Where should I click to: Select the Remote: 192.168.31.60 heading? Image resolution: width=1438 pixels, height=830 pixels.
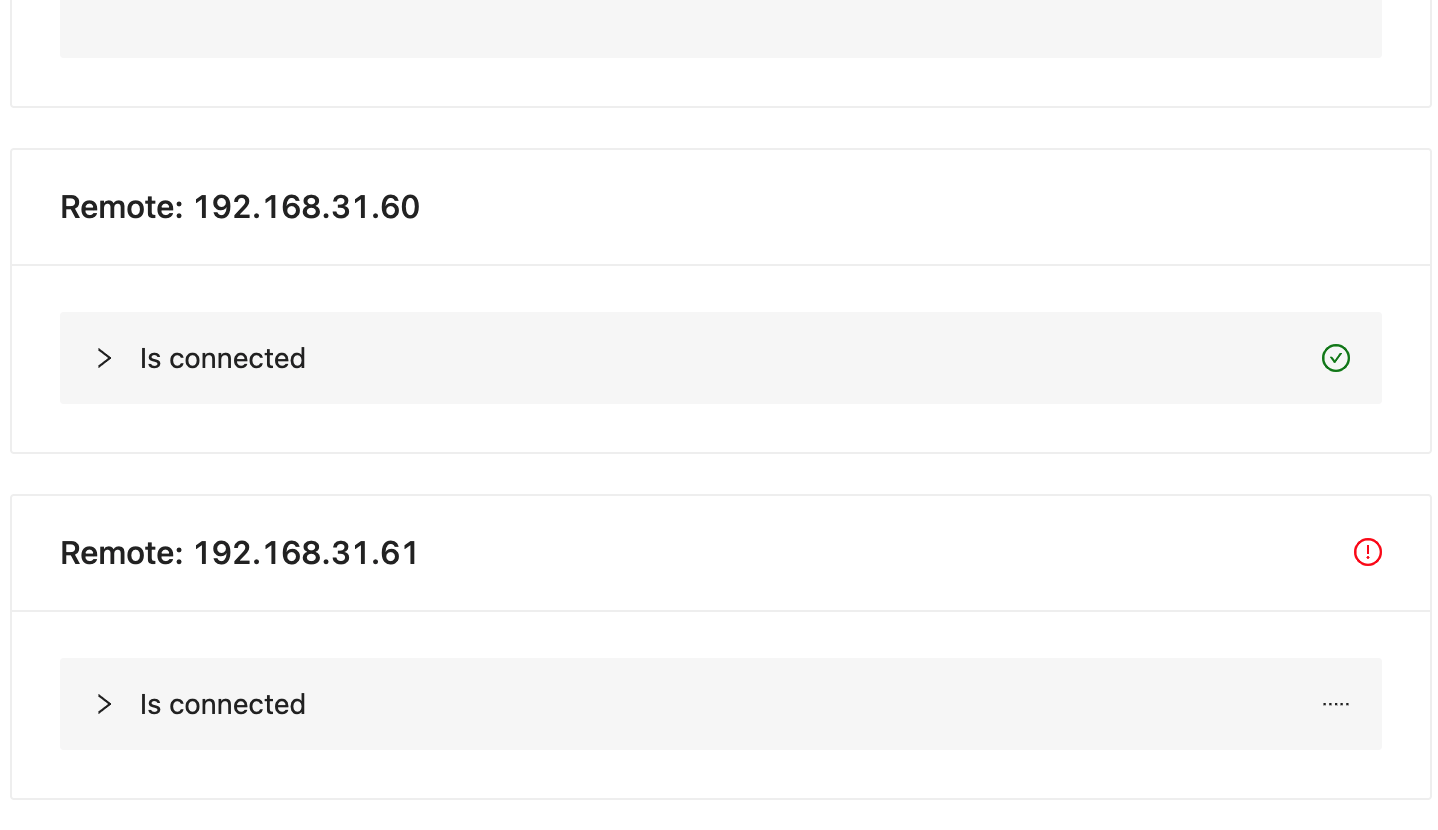coord(240,207)
